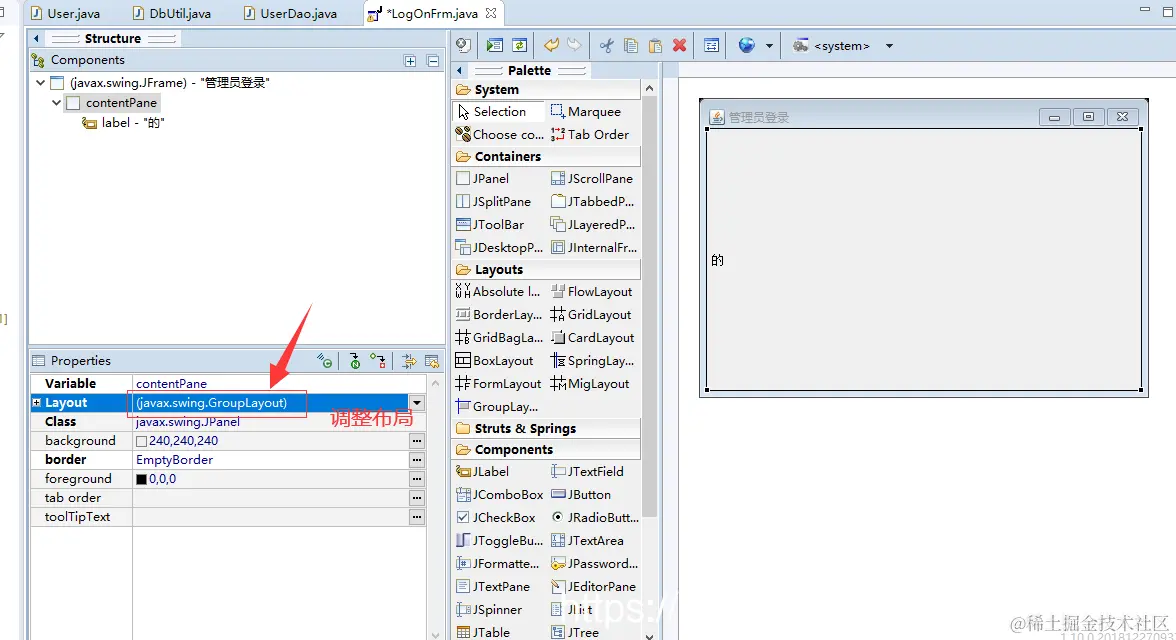This screenshot has width=1176, height=640.
Task: Select the Marquee tool
Action: tap(586, 112)
